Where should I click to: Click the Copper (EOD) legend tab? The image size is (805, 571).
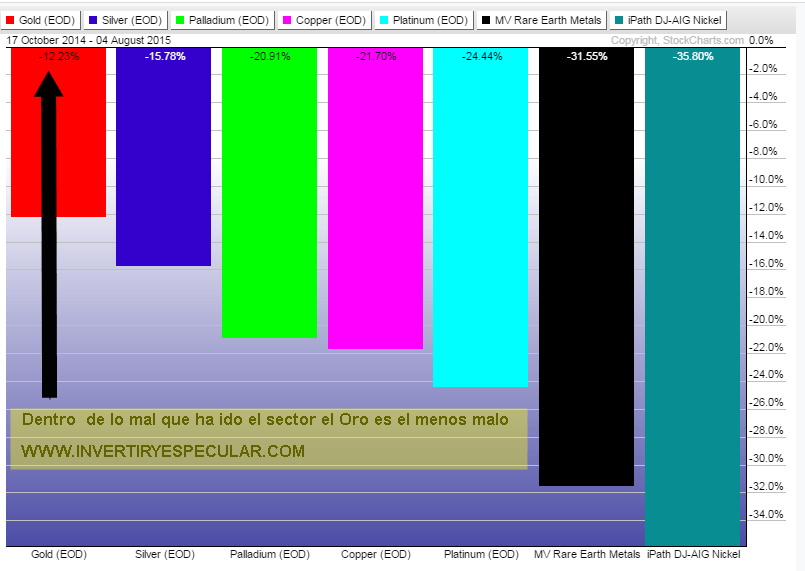pos(325,19)
